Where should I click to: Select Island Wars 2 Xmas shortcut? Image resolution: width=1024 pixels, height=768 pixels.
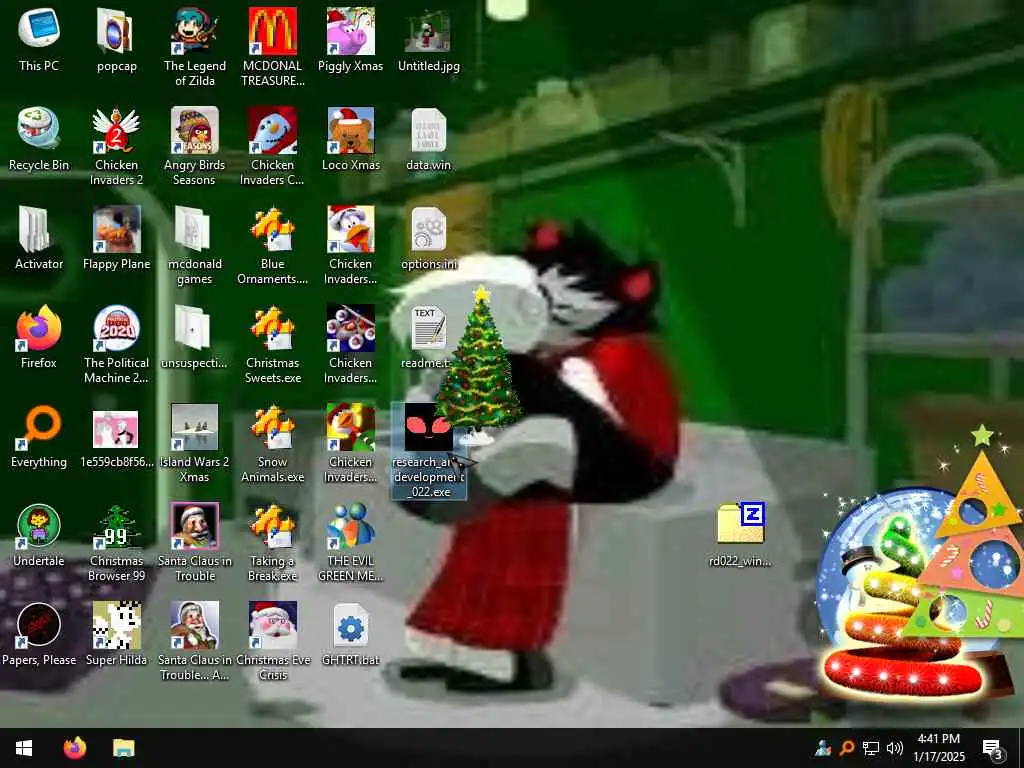[195, 442]
